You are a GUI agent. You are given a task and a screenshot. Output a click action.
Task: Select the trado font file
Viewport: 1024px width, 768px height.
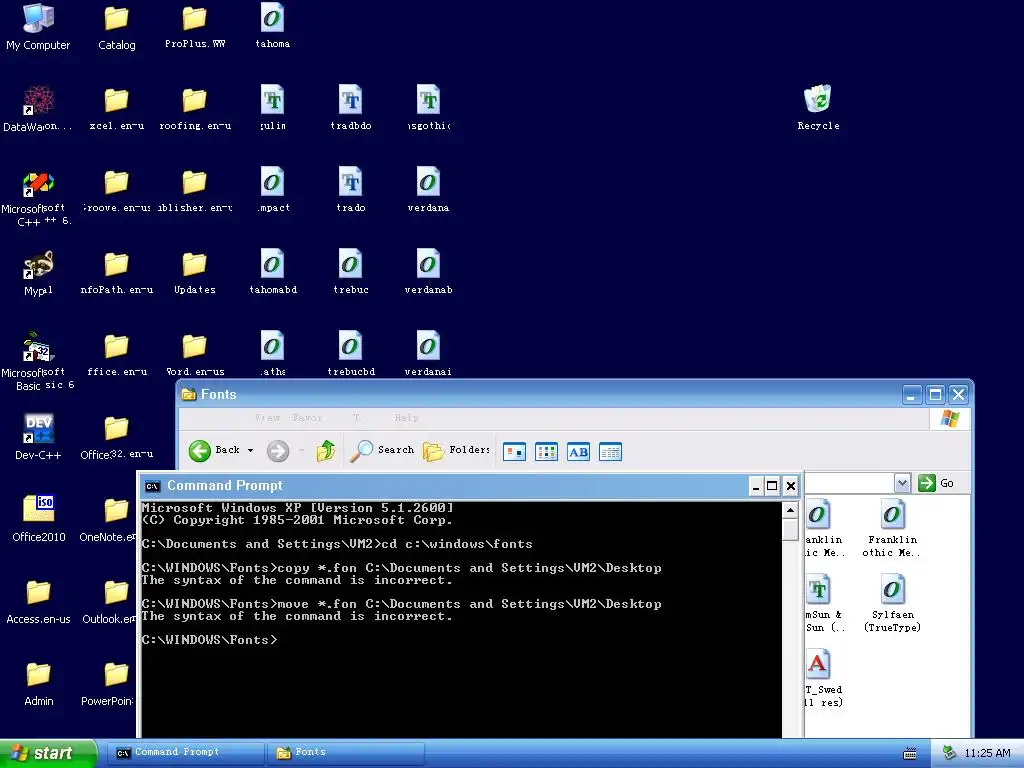pyautogui.click(x=350, y=190)
